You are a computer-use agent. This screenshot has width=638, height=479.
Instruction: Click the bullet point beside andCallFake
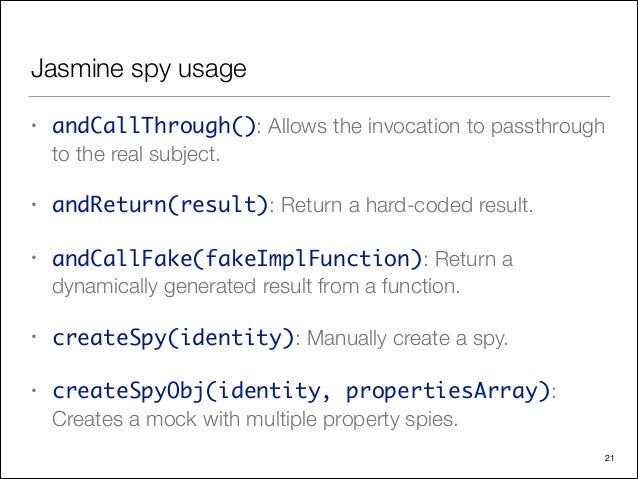coord(35,258)
